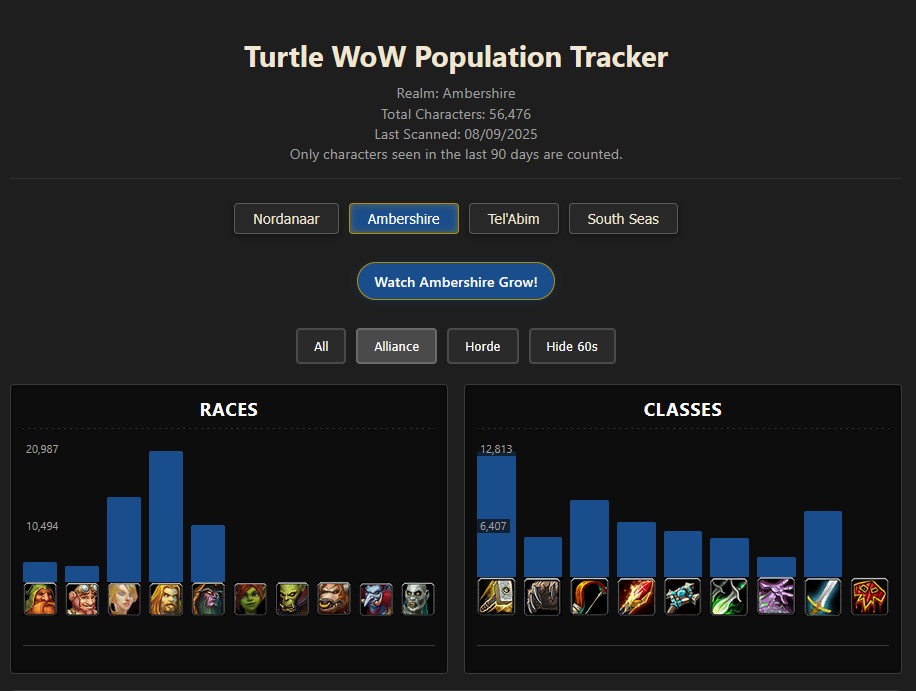The height and width of the screenshot is (691, 916).
Task: Click the CLASSES panel heading
Action: coord(683,409)
